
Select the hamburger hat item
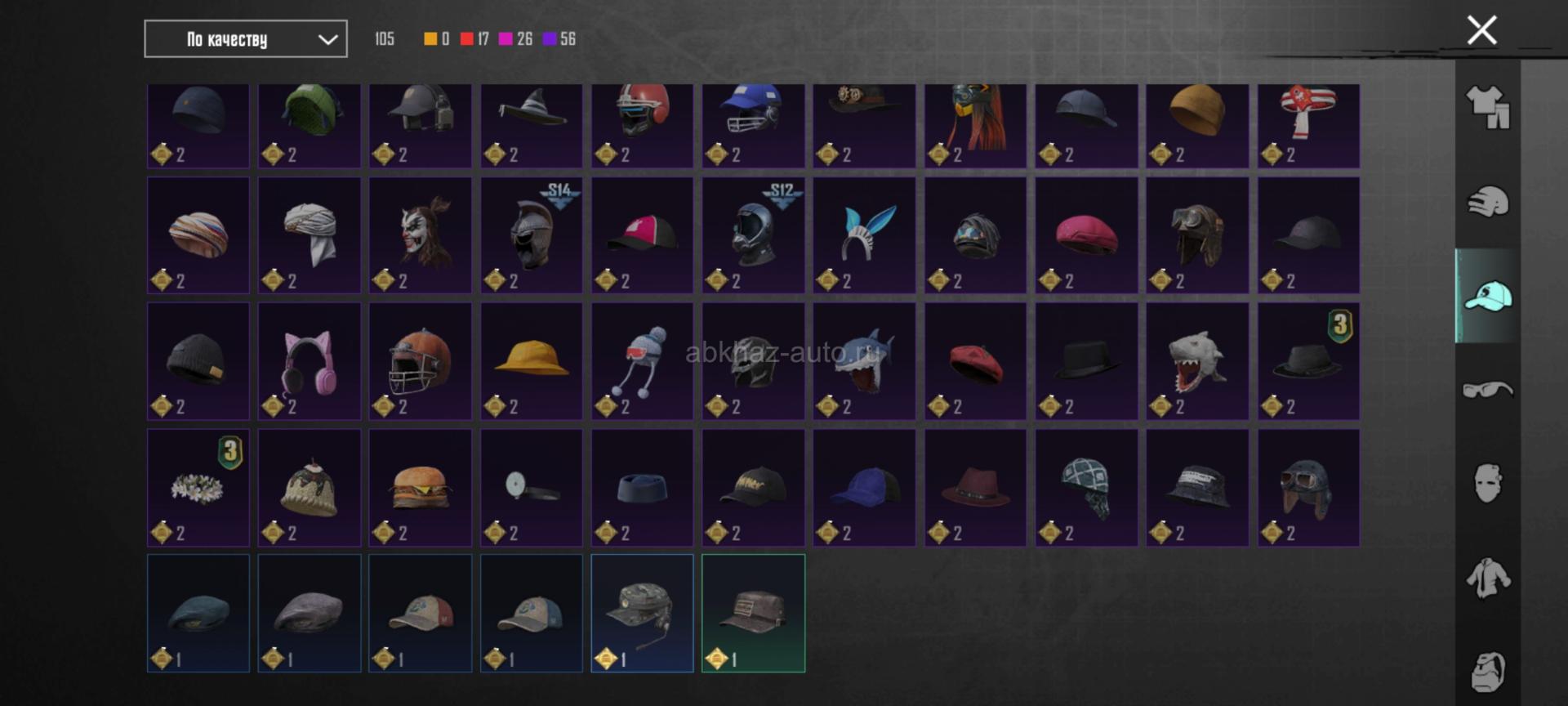[421, 488]
